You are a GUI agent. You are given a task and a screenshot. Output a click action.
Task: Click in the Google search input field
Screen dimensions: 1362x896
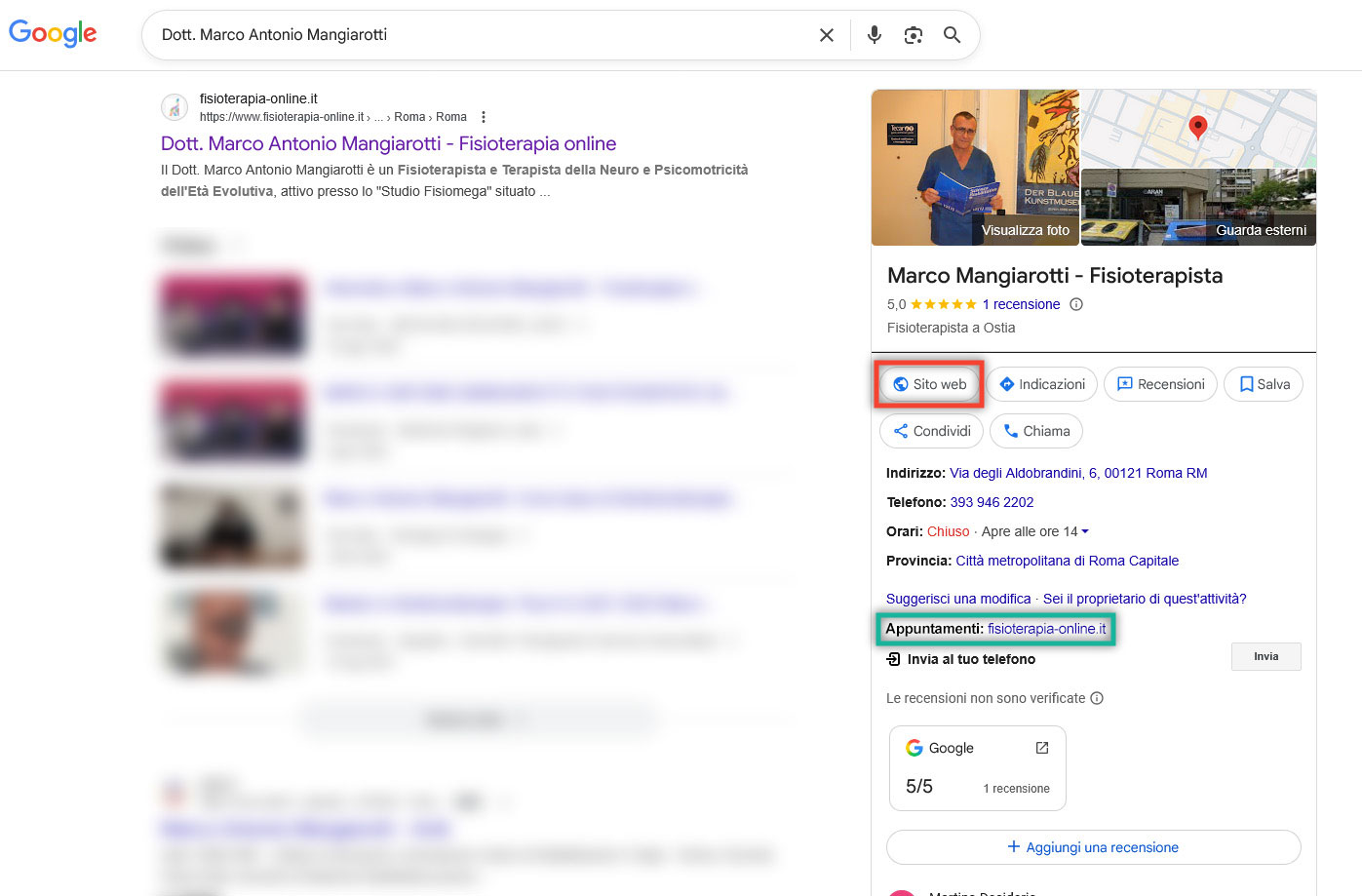click(x=478, y=35)
